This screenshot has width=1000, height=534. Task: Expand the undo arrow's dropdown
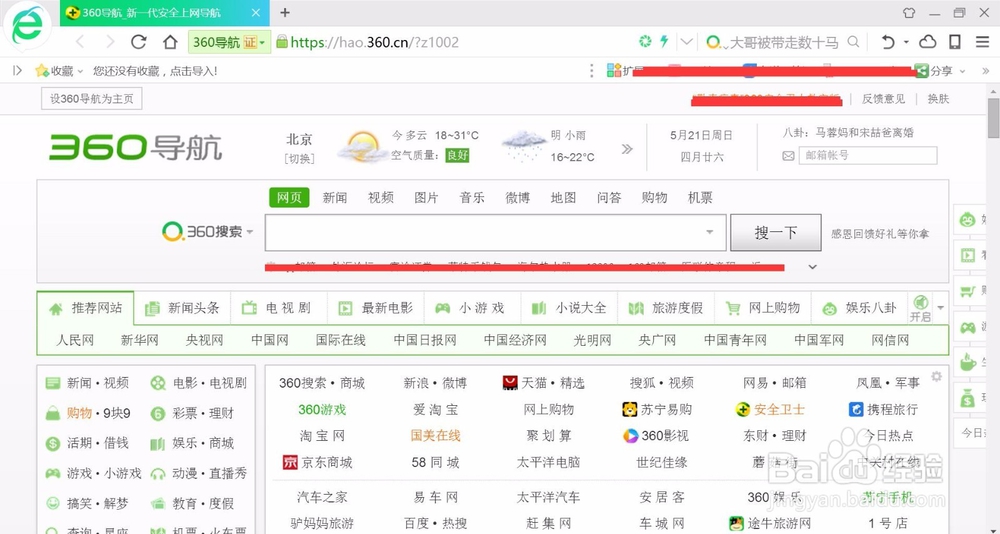[906, 43]
